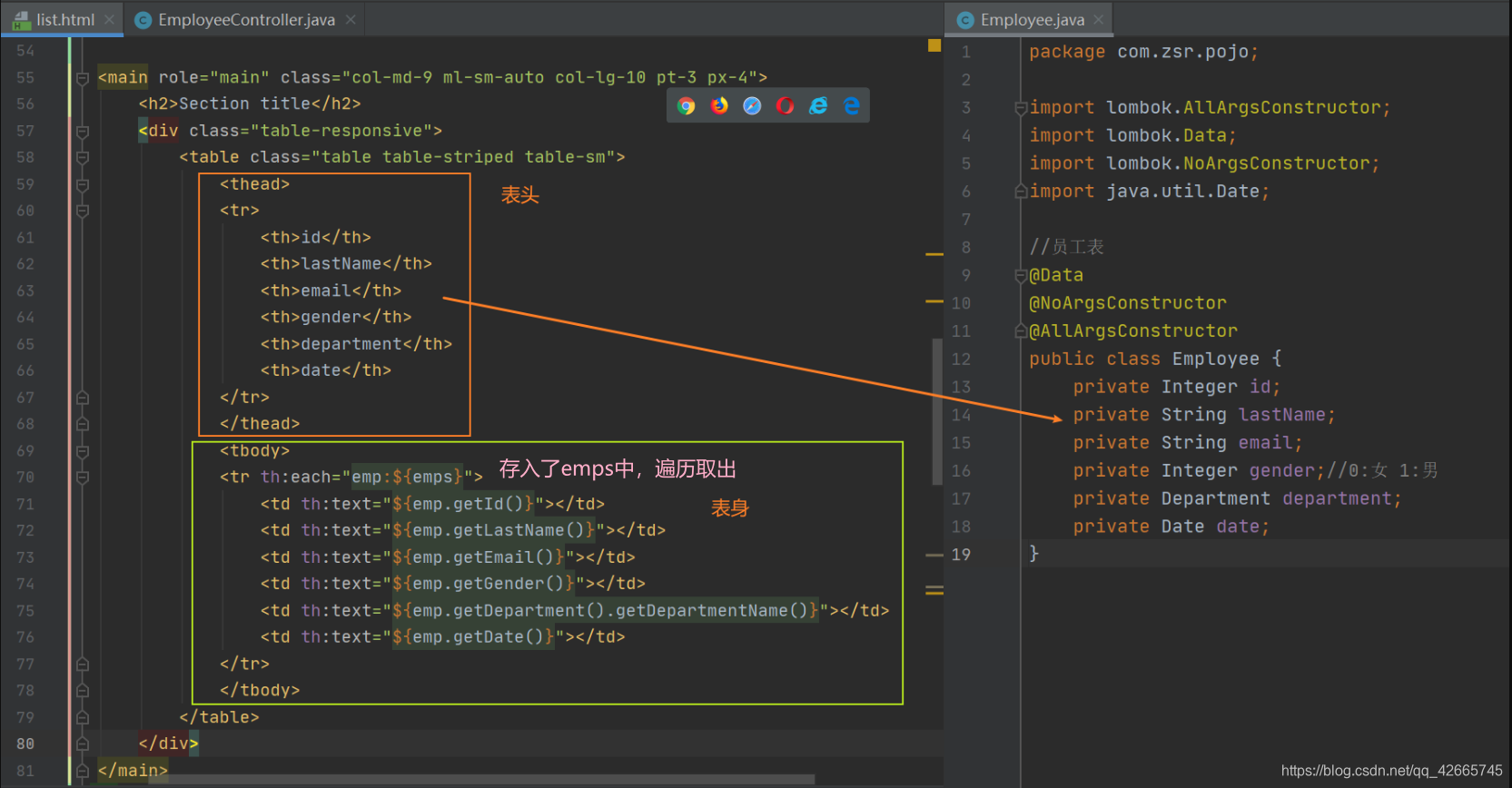Viewport: 1512px width, 788px height.
Task: Switch to the EmployeeController.java tab
Action: [246, 19]
